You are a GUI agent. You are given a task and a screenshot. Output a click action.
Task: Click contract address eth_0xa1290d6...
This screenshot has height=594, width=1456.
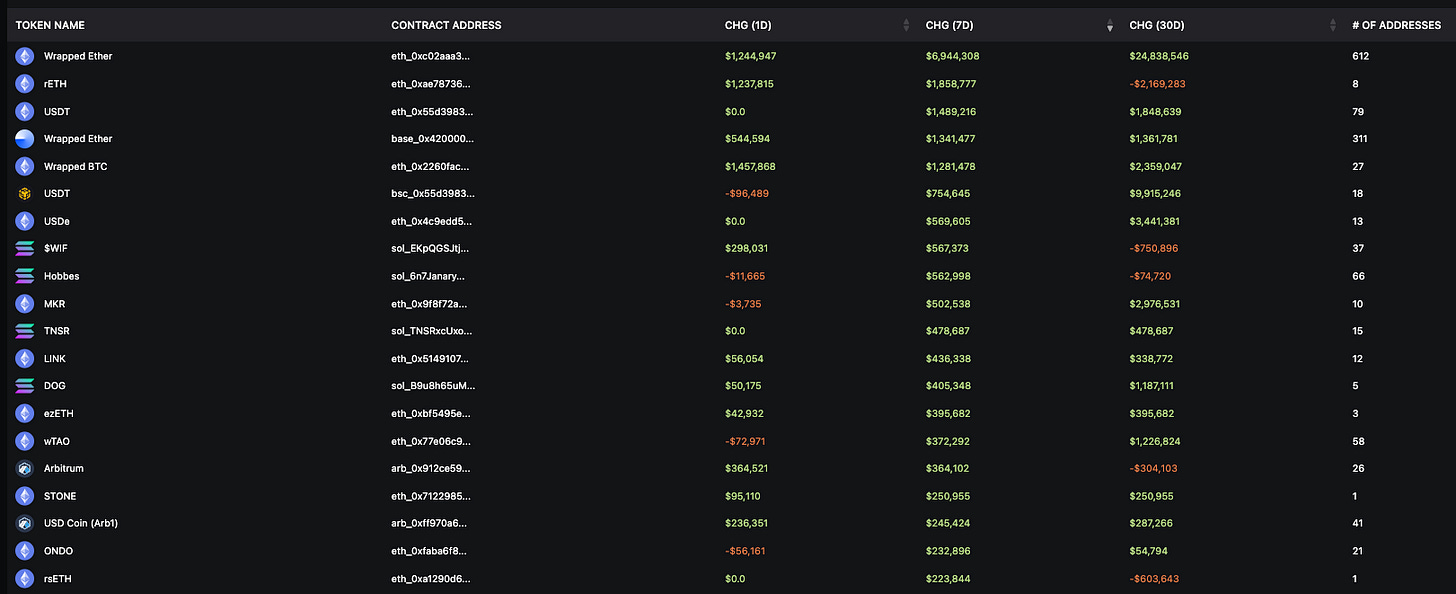pos(430,579)
